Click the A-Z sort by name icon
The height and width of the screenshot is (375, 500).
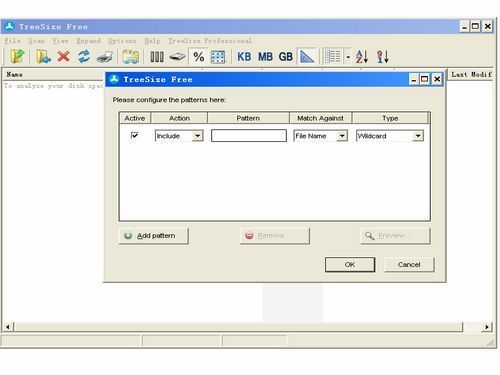pyautogui.click(x=362, y=57)
